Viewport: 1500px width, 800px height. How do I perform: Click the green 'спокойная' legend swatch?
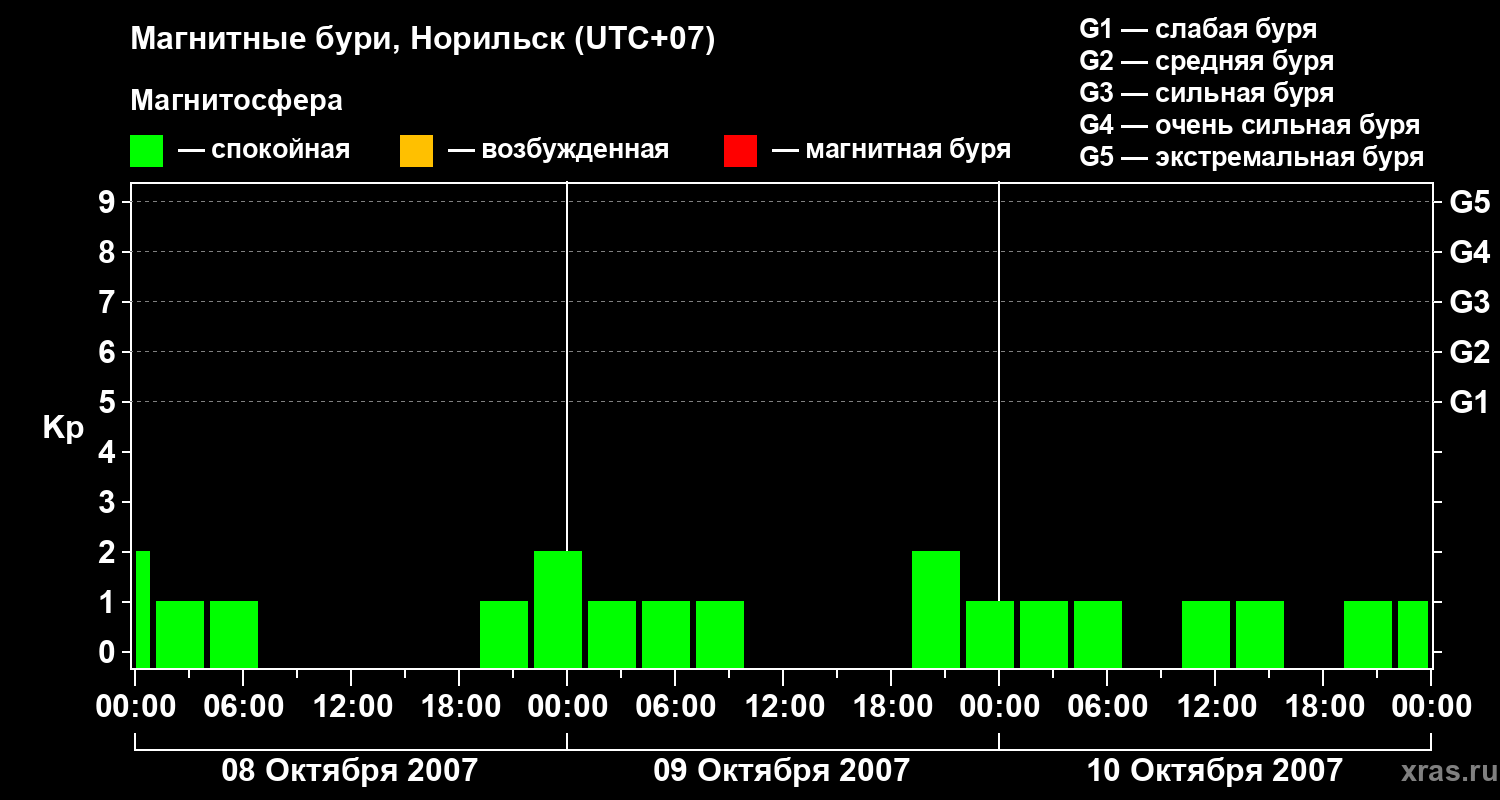[x=147, y=151]
